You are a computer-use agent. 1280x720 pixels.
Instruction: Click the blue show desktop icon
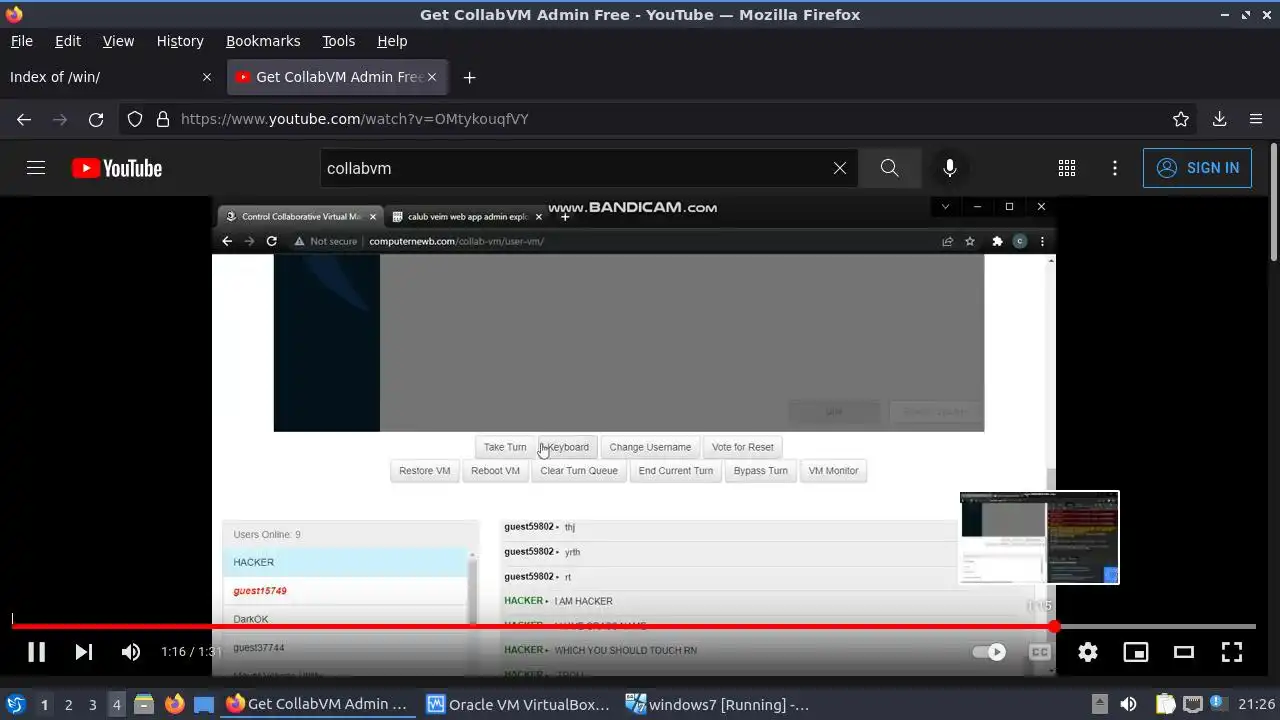(x=204, y=704)
